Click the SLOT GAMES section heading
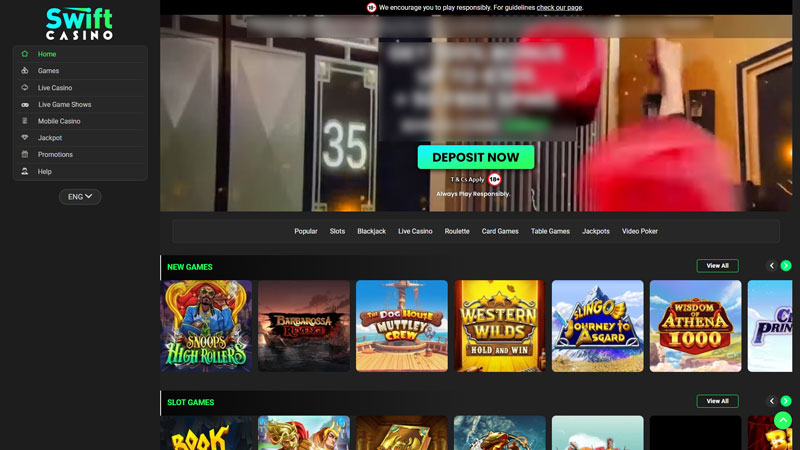Viewport: 800px width, 450px height. [x=191, y=402]
